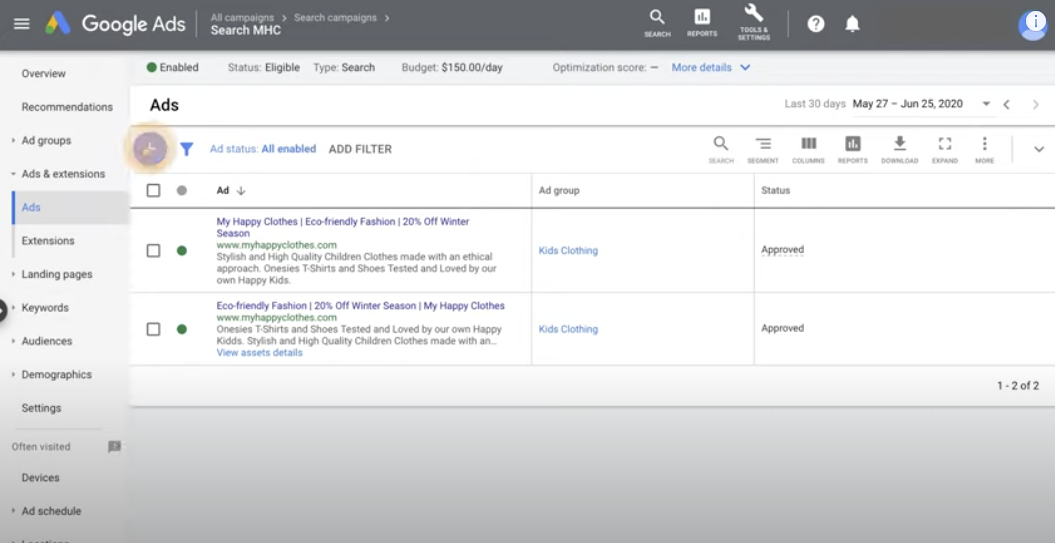Open Tools & Settings wrench
The height and width of the screenshot is (543, 1055).
pyautogui.click(x=754, y=23)
